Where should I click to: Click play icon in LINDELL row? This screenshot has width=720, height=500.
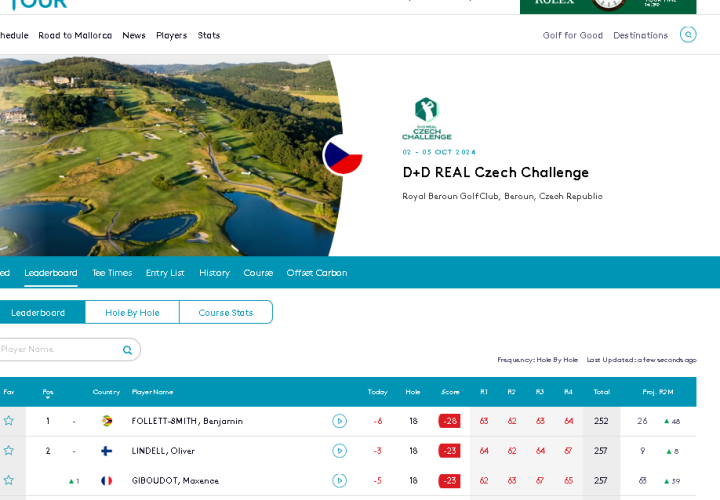click(339, 451)
